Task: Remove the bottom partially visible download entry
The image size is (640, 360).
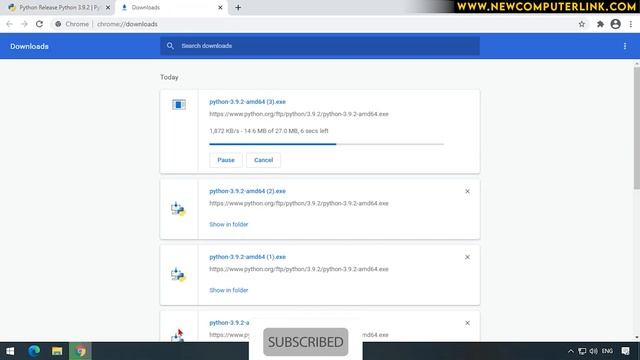Action: (467, 323)
